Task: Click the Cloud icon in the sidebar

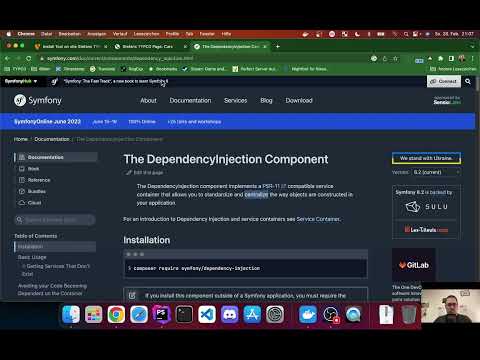Action: (22, 203)
